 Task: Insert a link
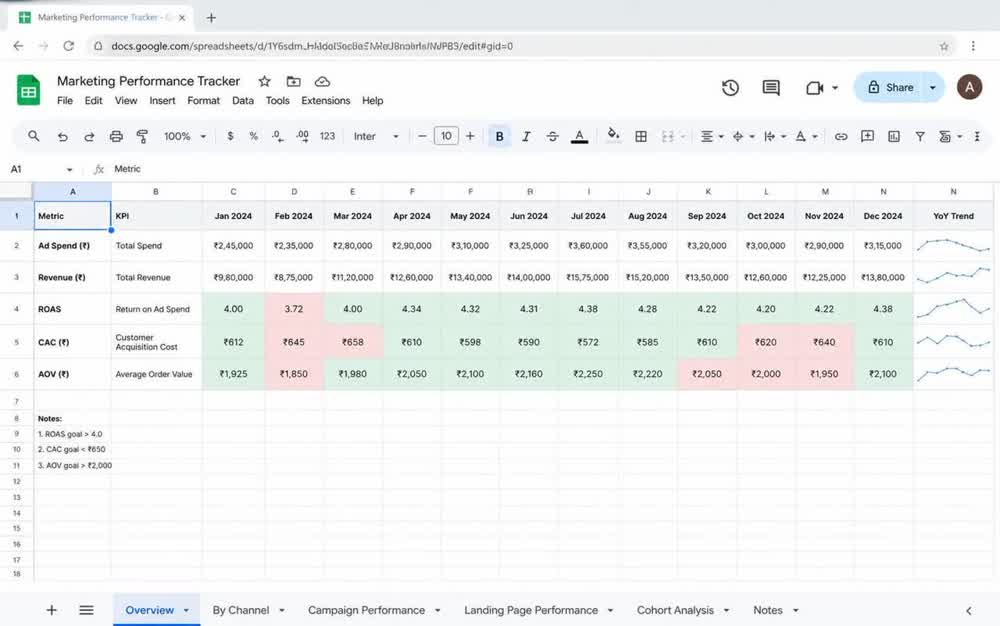(x=841, y=136)
